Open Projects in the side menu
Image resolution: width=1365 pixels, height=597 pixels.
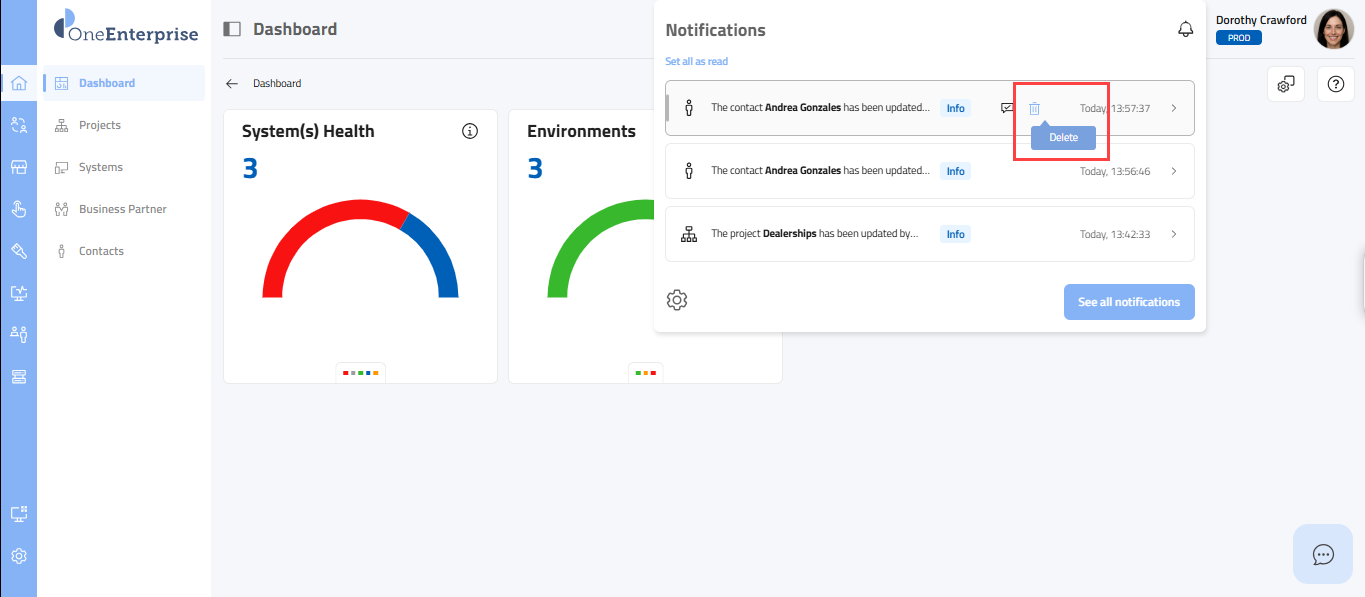100,125
